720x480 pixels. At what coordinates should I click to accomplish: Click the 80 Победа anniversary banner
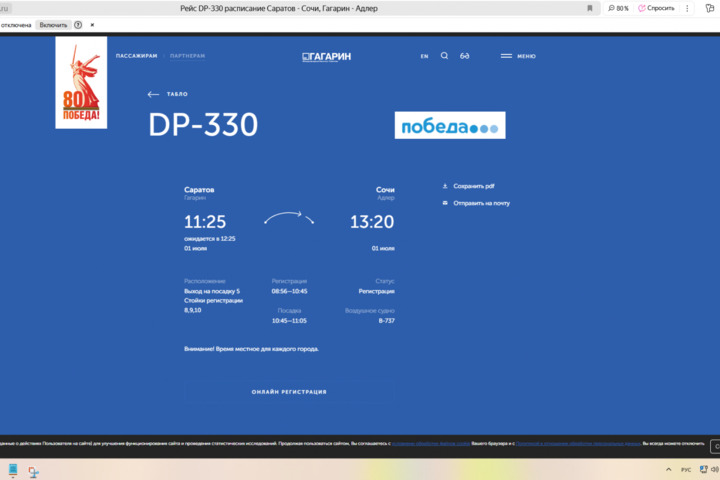tap(81, 83)
